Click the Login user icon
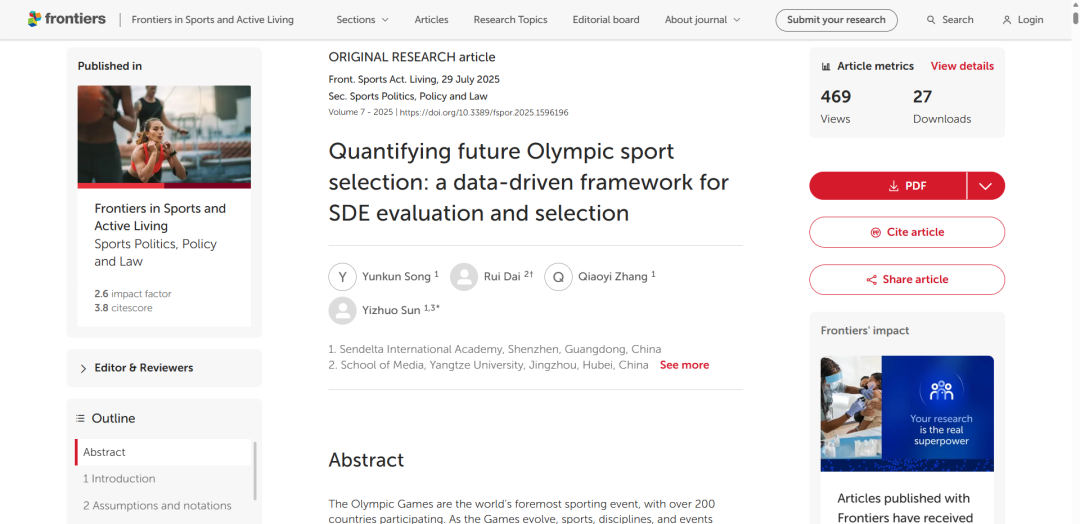 tap(1007, 20)
